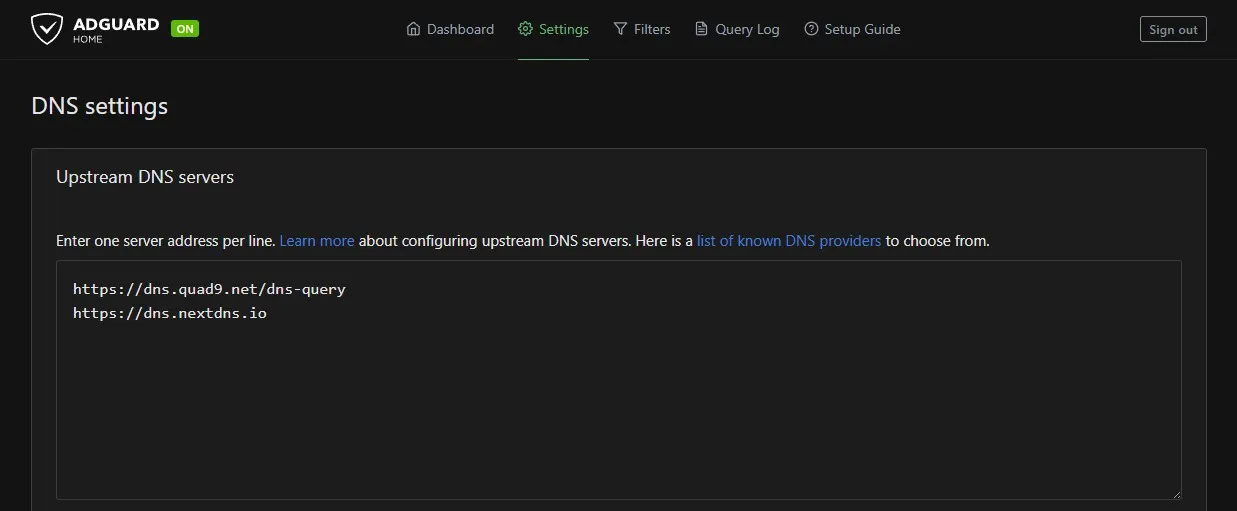Viewport: 1237px width, 511px height.
Task: Click the Query Log document icon
Action: [702, 29]
